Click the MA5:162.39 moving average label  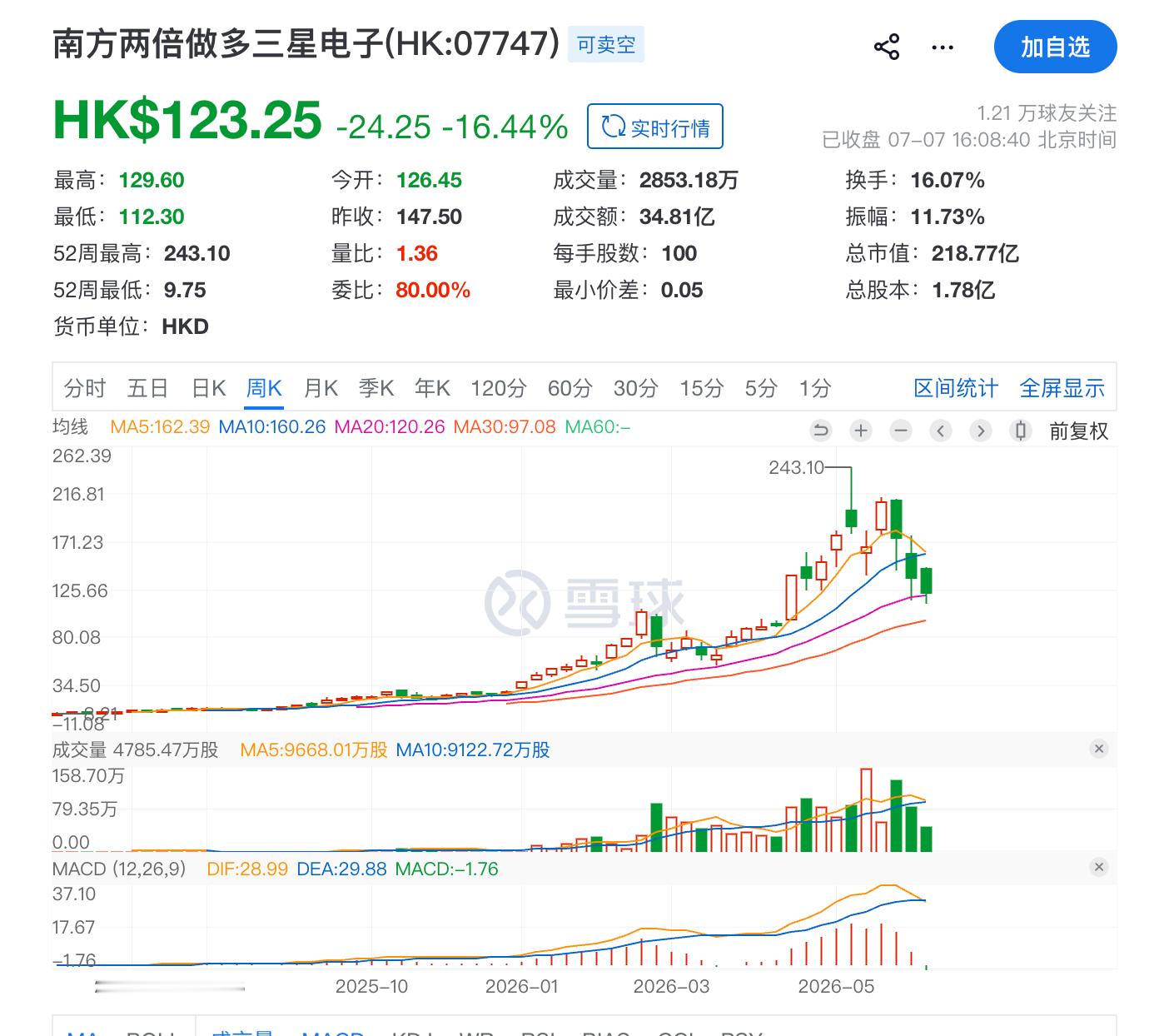160,427
